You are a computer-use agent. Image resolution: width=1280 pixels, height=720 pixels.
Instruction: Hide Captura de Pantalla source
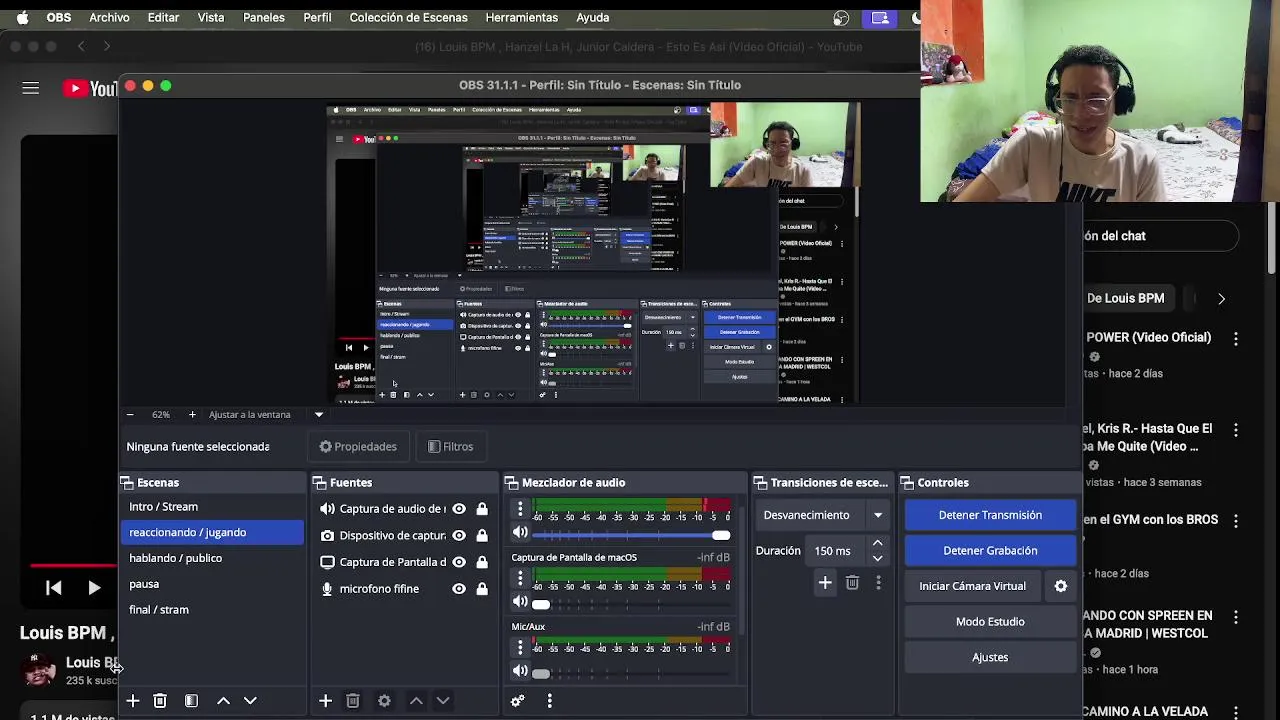(x=459, y=562)
